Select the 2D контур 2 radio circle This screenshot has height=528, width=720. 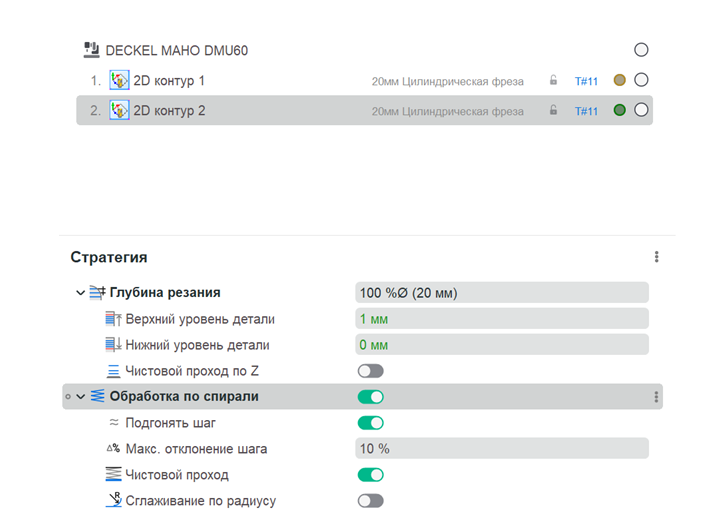pyautogui.click(x=641, y=110)
